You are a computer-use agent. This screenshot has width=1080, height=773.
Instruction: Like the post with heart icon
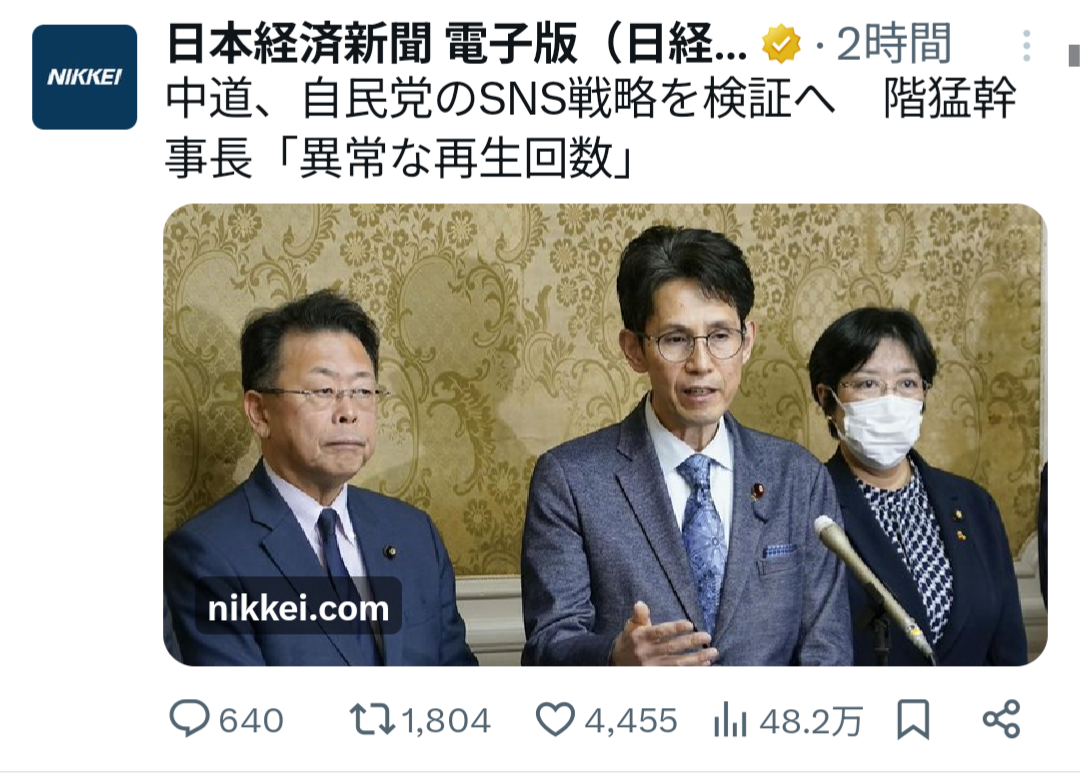555,719
